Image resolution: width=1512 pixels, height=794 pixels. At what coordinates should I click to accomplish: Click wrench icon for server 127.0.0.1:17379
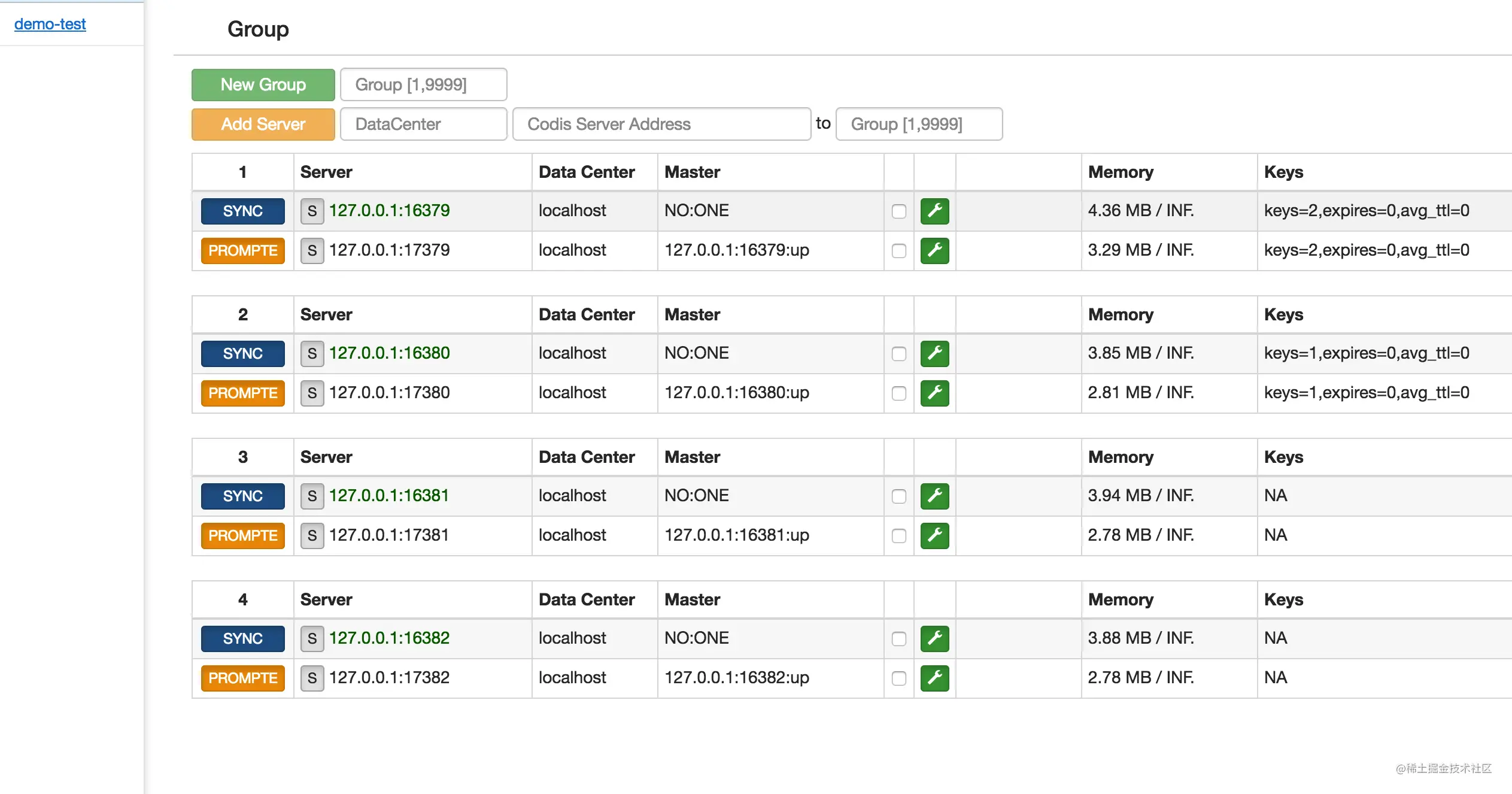click(x=934, y=250)
